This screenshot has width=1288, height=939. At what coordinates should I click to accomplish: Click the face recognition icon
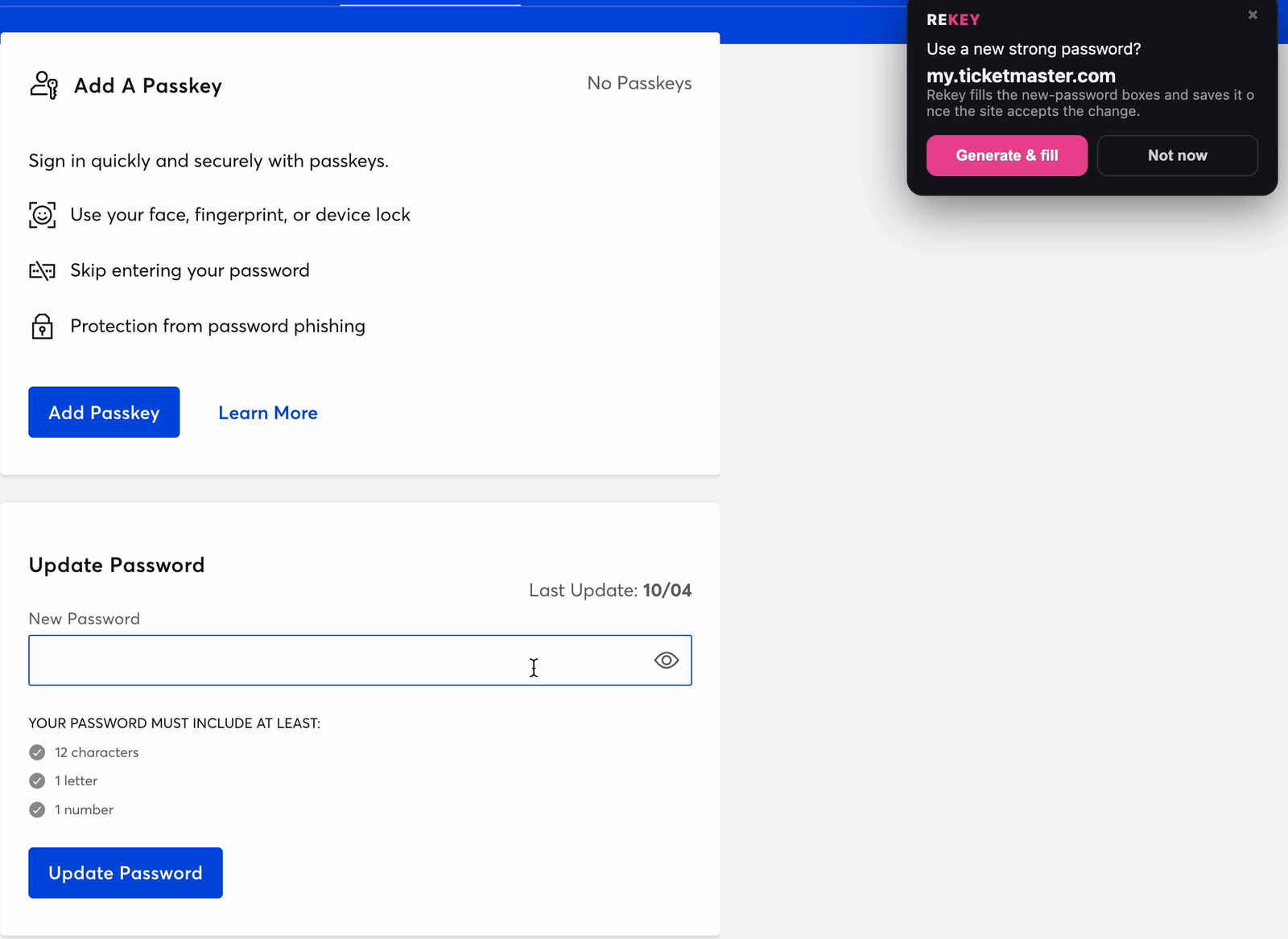tap(43, 215)
